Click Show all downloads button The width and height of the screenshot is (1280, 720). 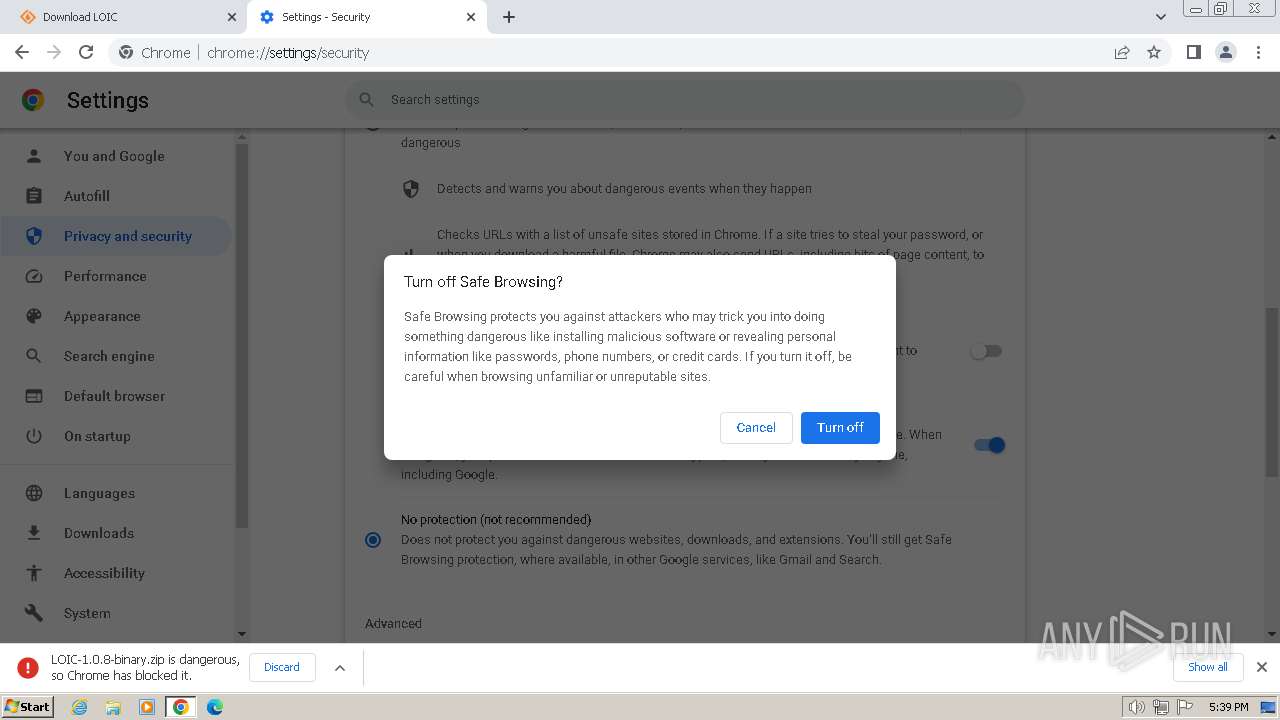click(1207, 667)
